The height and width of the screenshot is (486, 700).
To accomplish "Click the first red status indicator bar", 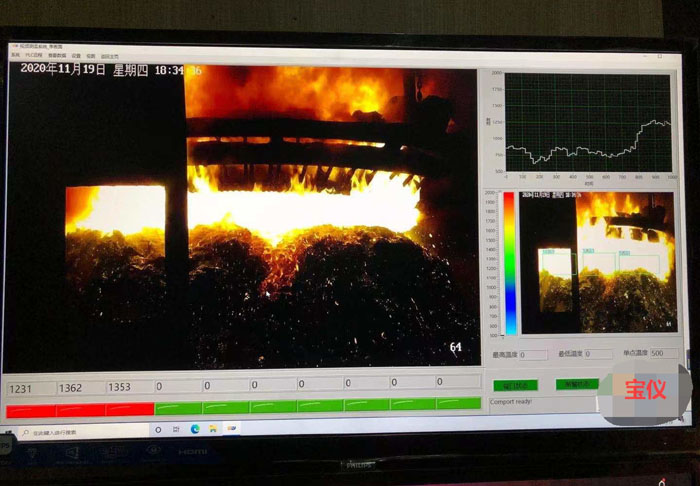I will pyautogui.click(x=31, y=409).
